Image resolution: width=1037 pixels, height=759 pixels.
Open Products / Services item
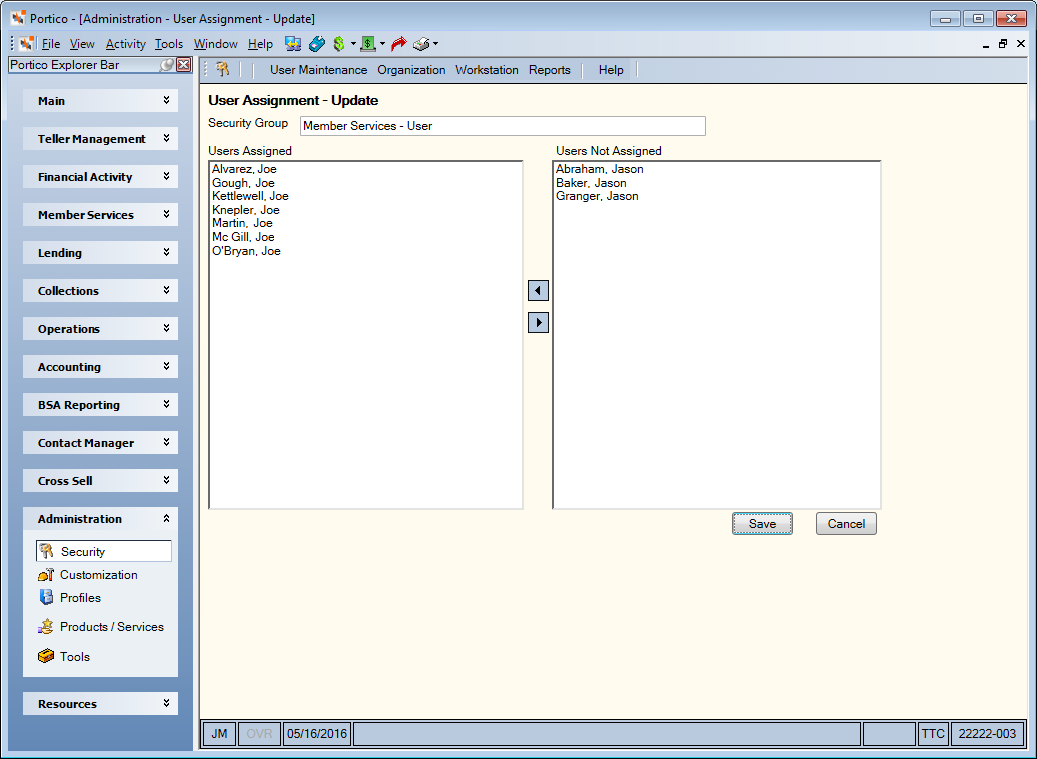tap(111, 627)
